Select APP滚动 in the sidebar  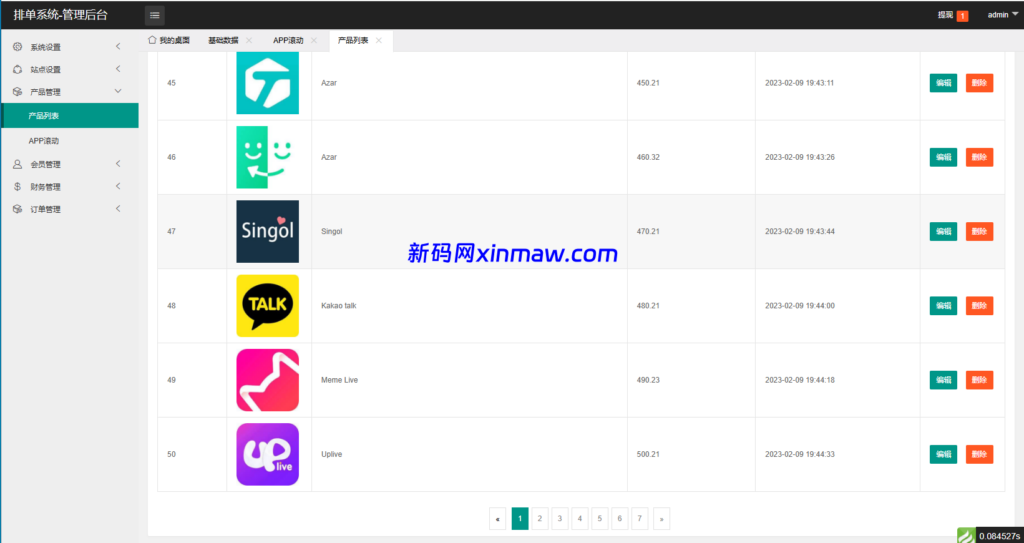[x=69, y=140]
